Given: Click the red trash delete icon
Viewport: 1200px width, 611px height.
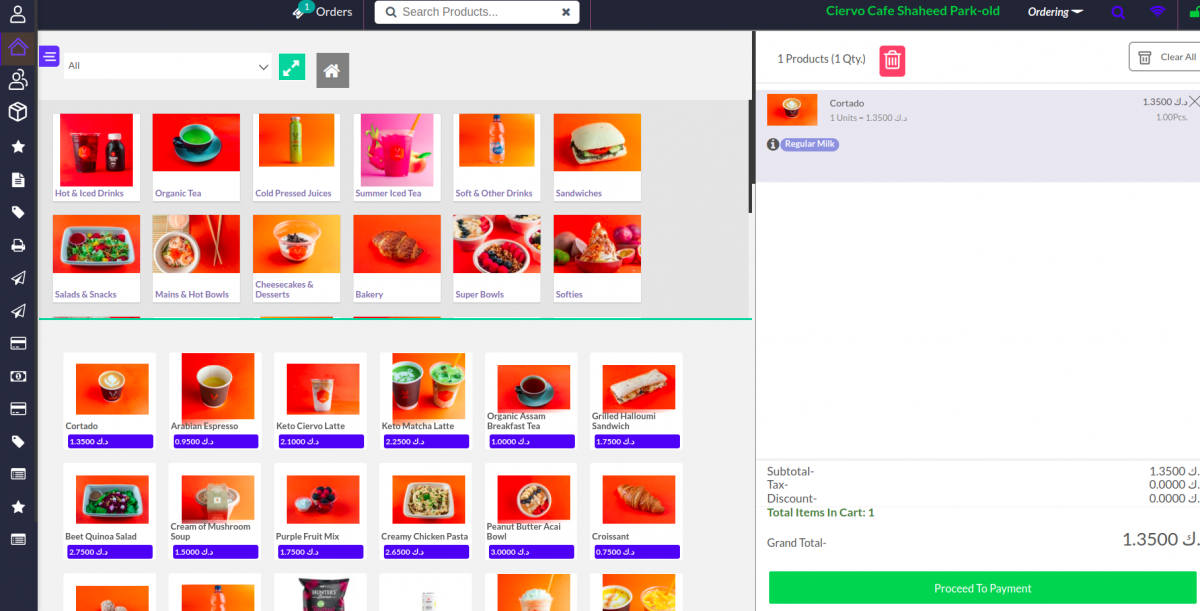Looking at the screenshot, I should 892,61.
